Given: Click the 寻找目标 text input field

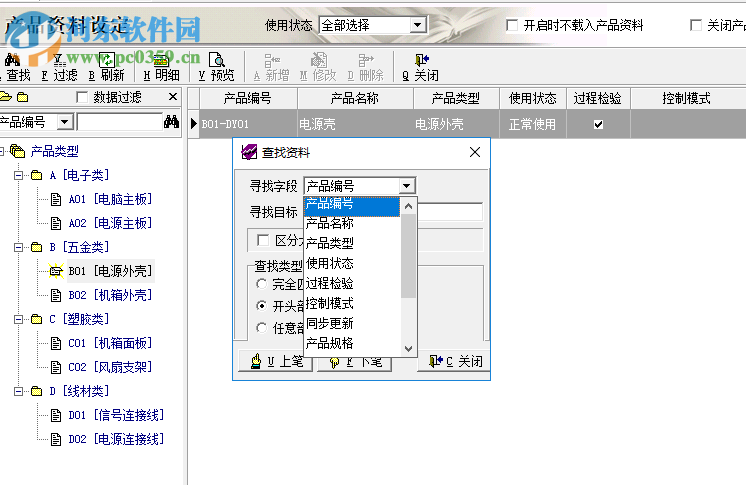Looking at the screenshot, I should click(x=450, y=212).
